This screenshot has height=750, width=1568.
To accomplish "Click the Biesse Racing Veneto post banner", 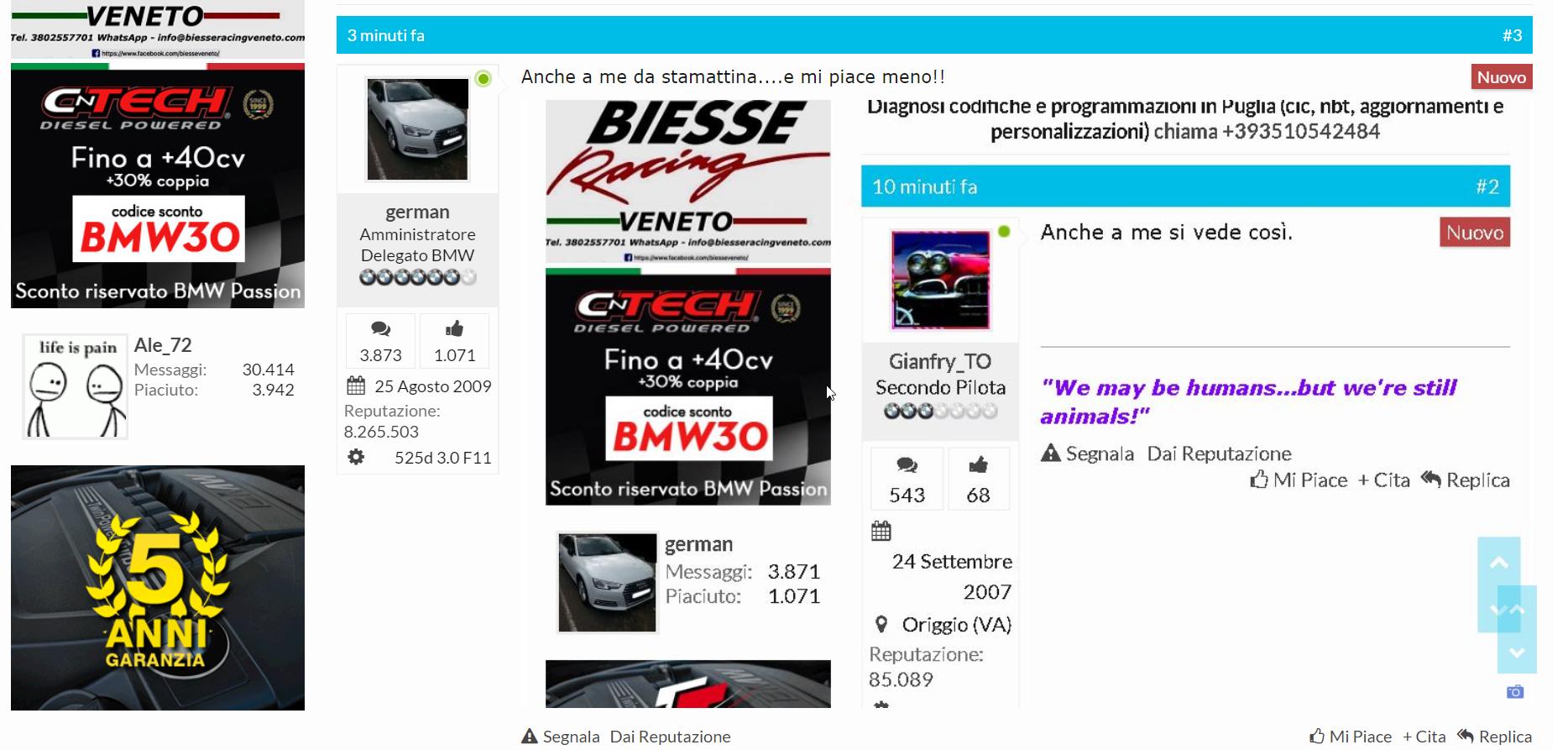I will [x=688, y=181].
